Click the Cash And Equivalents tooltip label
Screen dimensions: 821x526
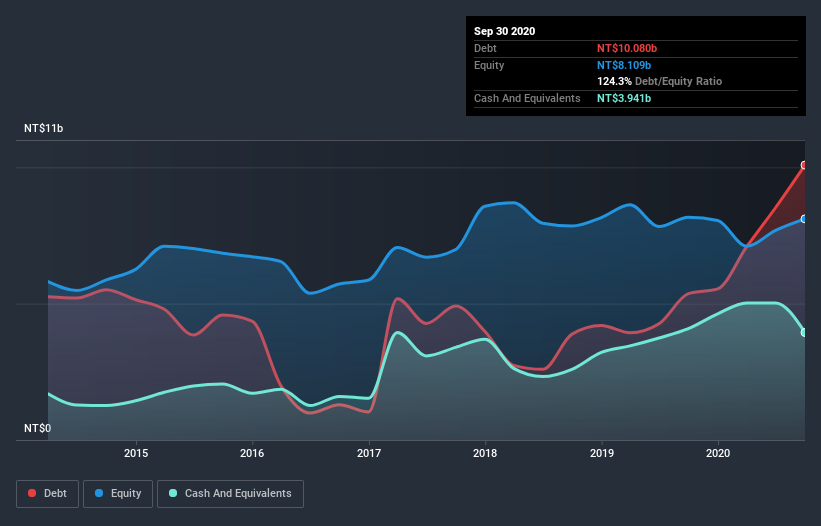(x=527, y=98)
